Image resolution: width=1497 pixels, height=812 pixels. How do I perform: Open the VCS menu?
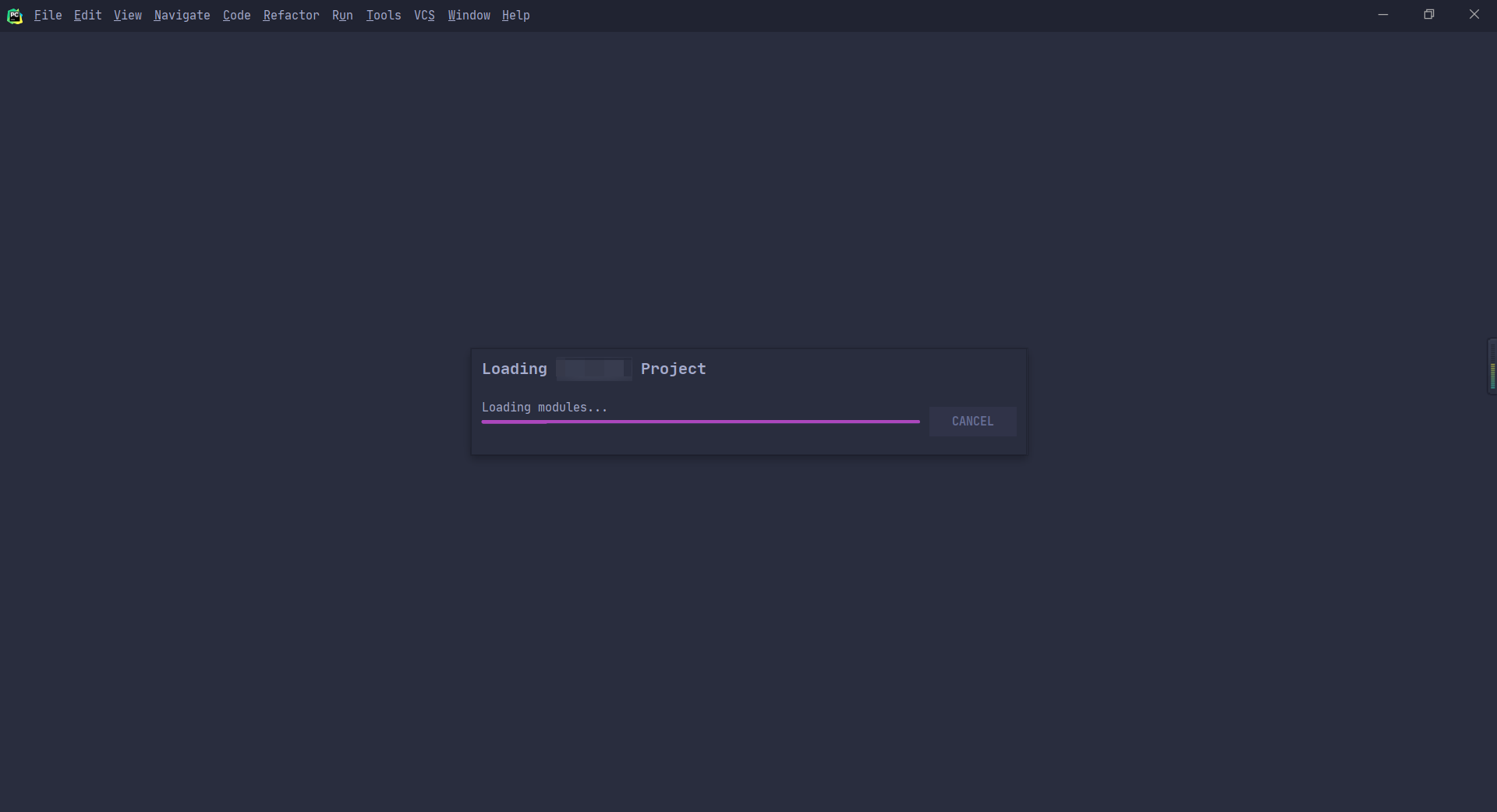click(x=424, y=15)
